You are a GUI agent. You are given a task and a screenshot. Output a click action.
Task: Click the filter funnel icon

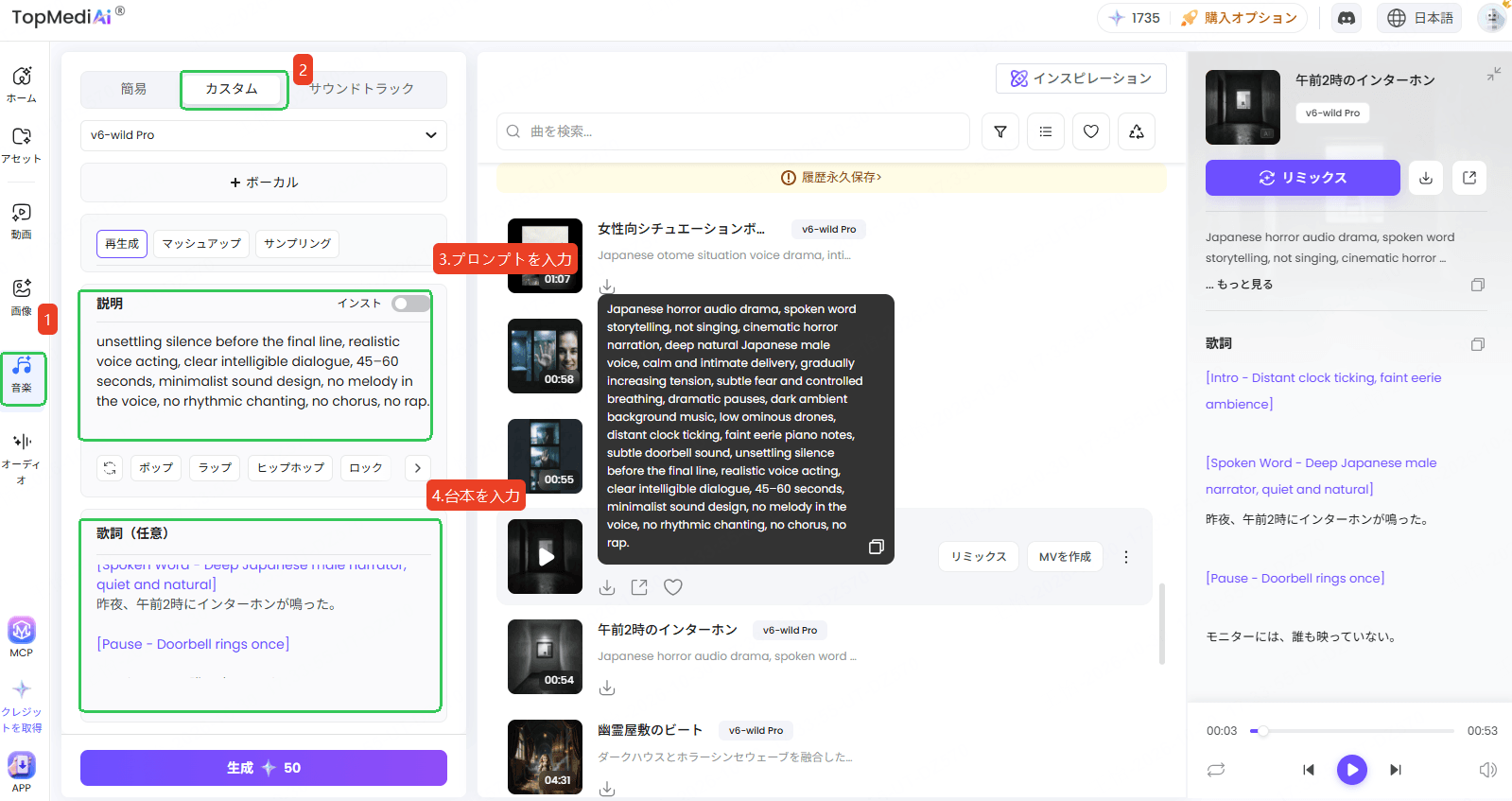click(x=1000, y=131)
